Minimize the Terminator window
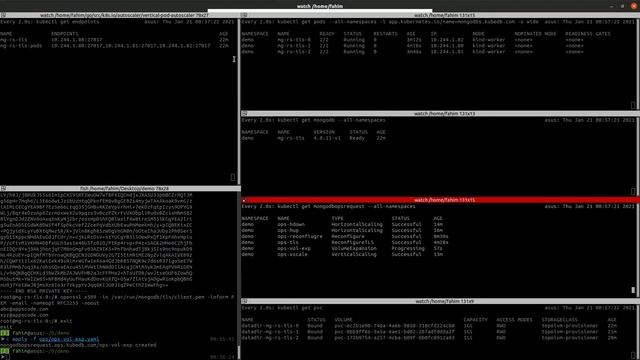640x360 pixels. (x=611, y=6)
